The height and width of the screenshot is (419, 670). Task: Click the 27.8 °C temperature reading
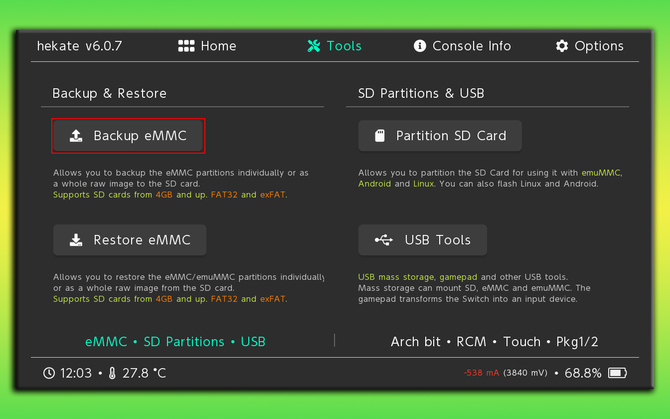[144, 373]
